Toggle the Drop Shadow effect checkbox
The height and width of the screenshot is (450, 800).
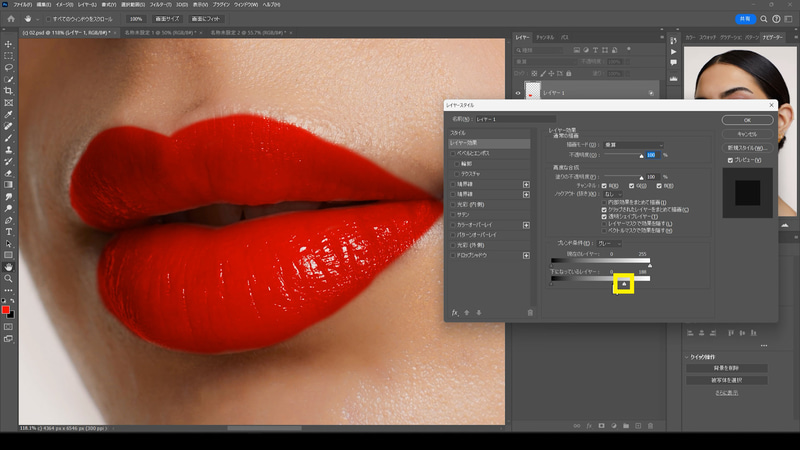tap(452, 255)
